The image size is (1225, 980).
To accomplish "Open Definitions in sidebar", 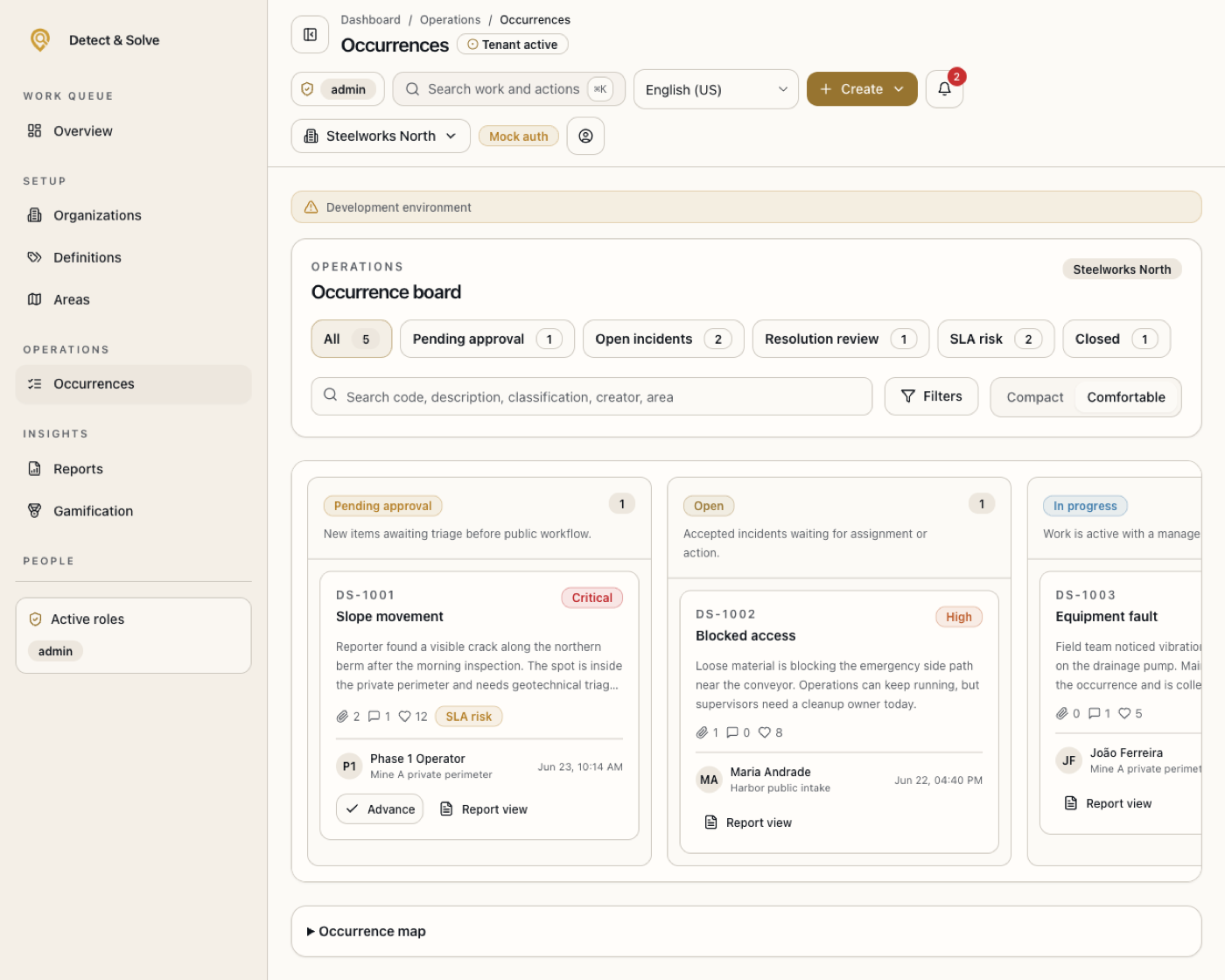I will click(x=133, y=257).
